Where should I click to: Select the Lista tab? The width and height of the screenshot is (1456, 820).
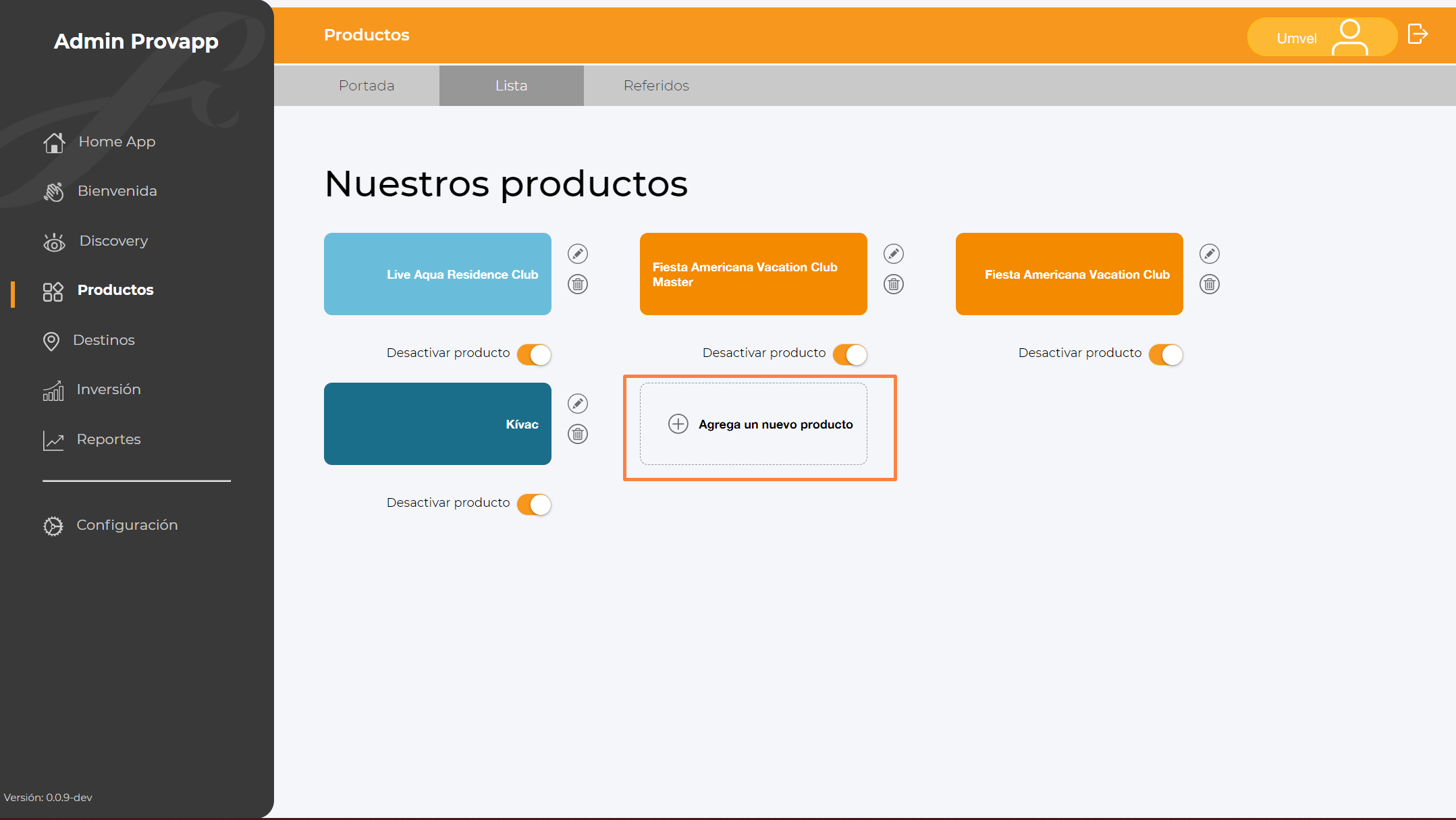[x=511, y=86]
